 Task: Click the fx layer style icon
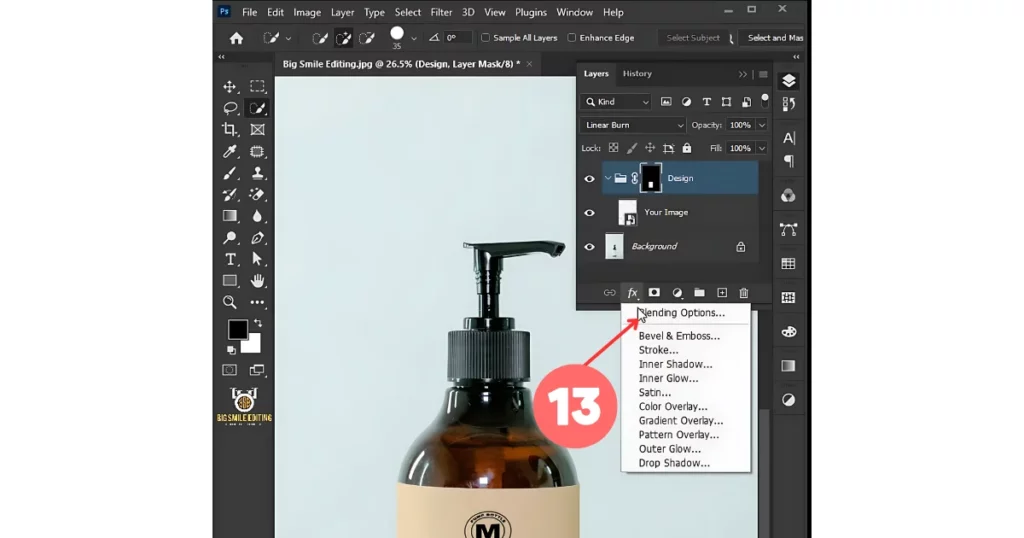pos(632,293)
